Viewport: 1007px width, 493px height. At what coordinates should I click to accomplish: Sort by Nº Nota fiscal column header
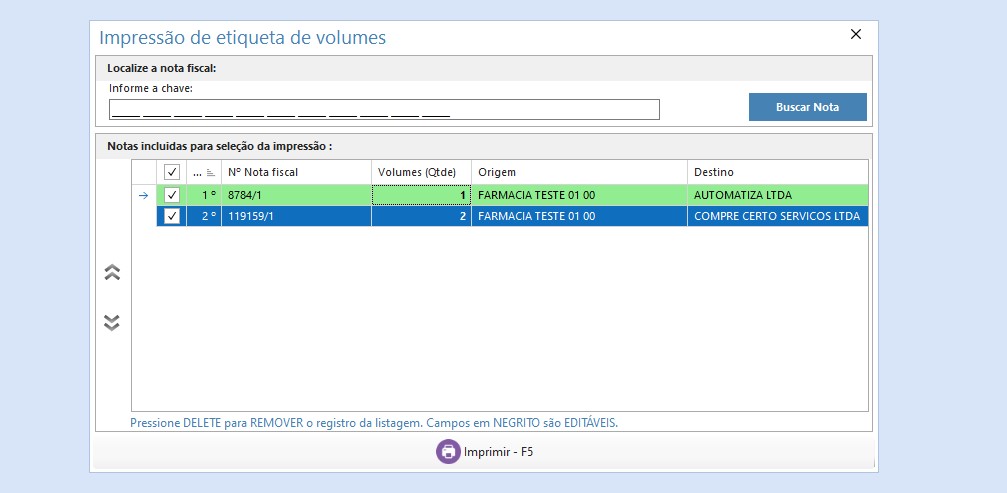click(x=295, y=172)
